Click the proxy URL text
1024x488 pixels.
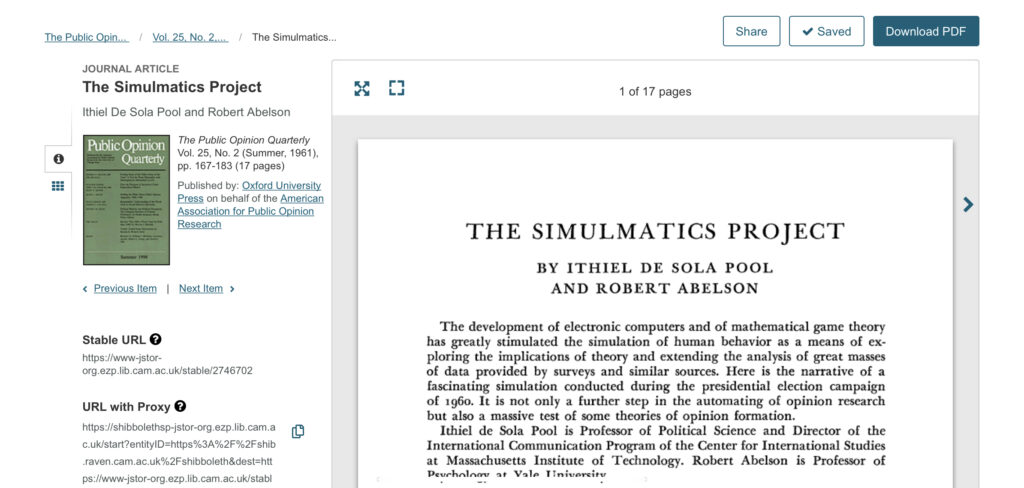coord(179,453)
